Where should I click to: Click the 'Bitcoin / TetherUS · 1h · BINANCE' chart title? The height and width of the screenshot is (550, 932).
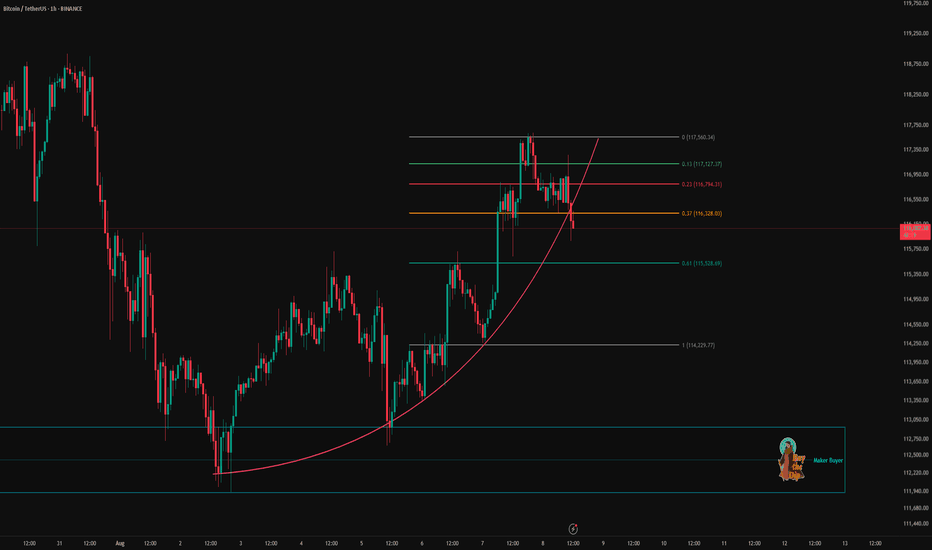coord(42,9)
